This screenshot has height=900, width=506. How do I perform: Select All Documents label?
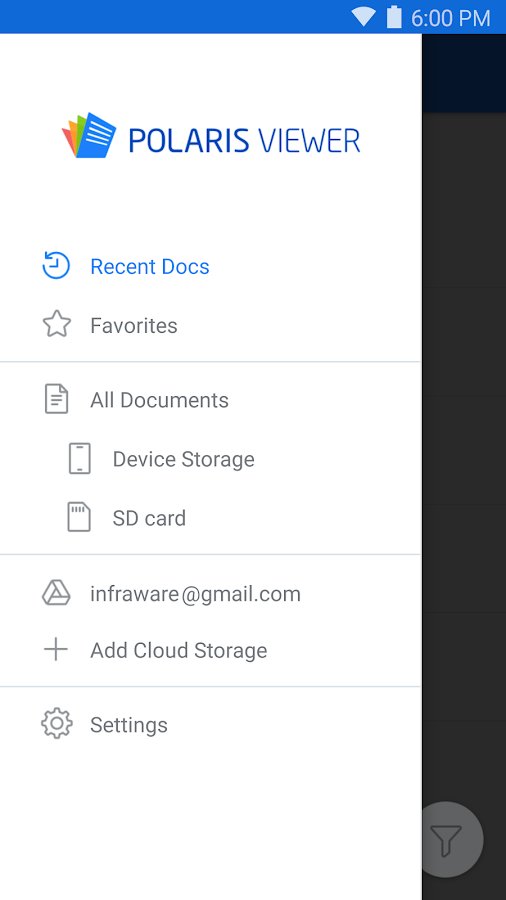click(x=159, y=400)
